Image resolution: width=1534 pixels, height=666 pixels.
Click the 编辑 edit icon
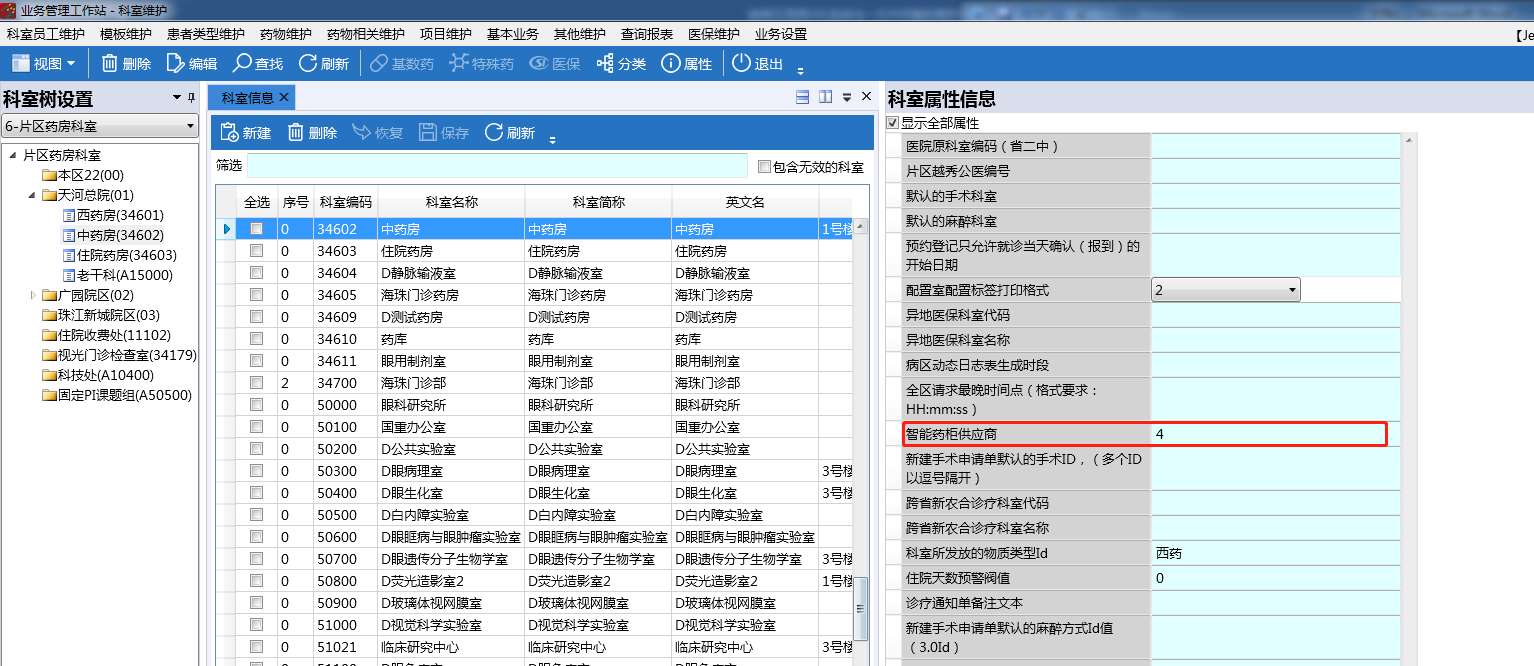coord(175,63)
